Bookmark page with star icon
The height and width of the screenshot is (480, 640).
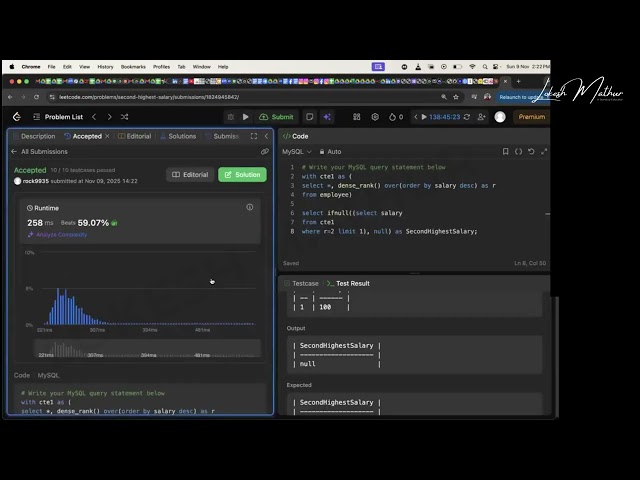tap(456, 97)
